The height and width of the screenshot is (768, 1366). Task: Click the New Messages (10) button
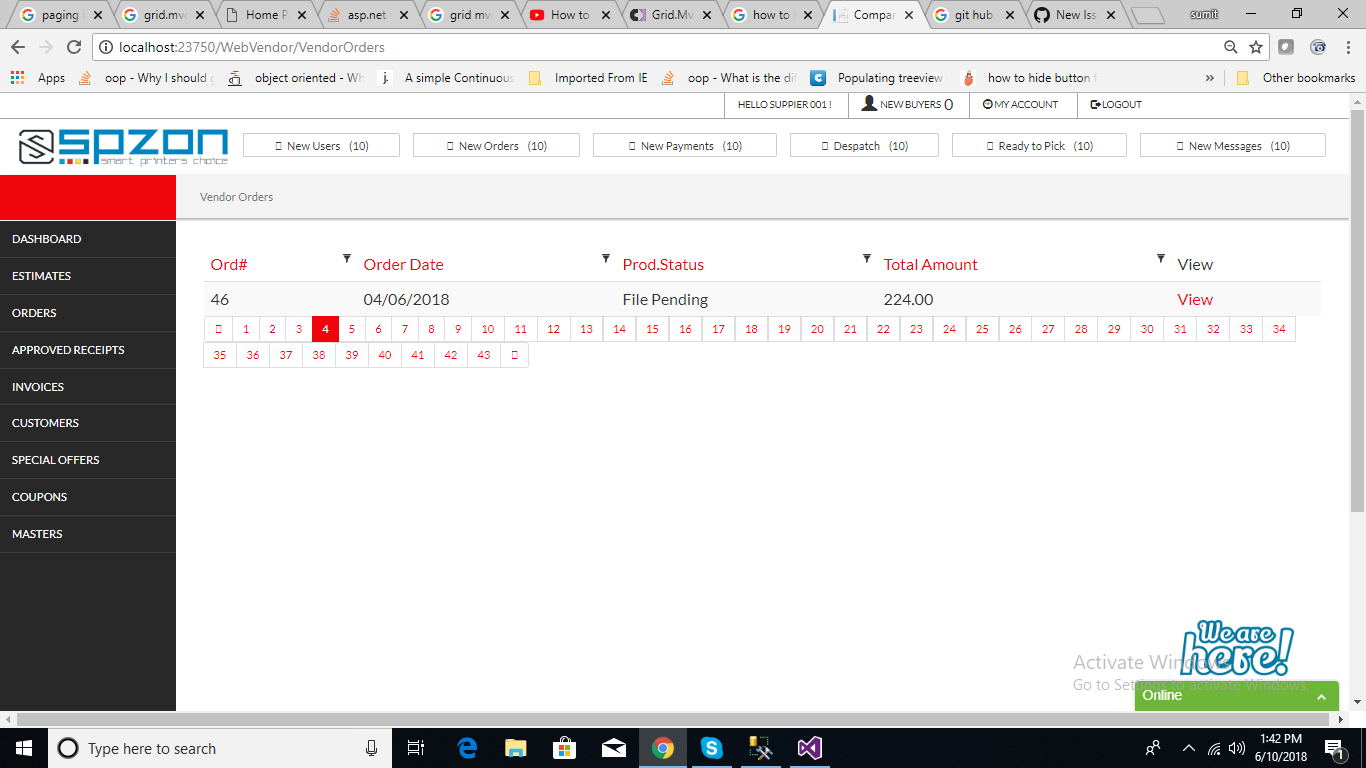click(1232, 144)
